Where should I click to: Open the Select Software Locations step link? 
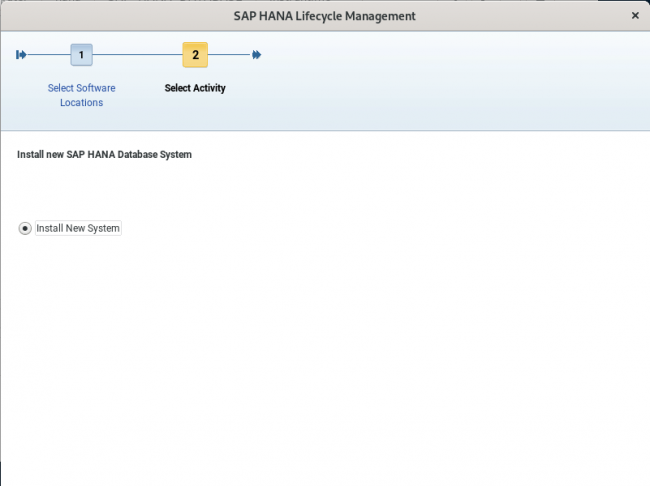point(82,95)
